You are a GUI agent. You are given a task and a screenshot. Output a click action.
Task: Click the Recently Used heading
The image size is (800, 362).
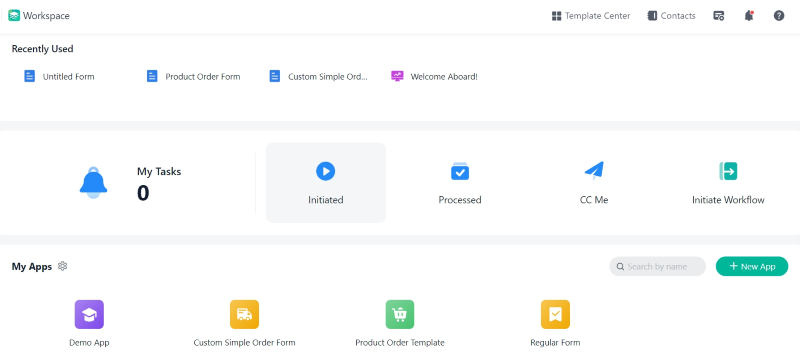(x=42, y=49)
